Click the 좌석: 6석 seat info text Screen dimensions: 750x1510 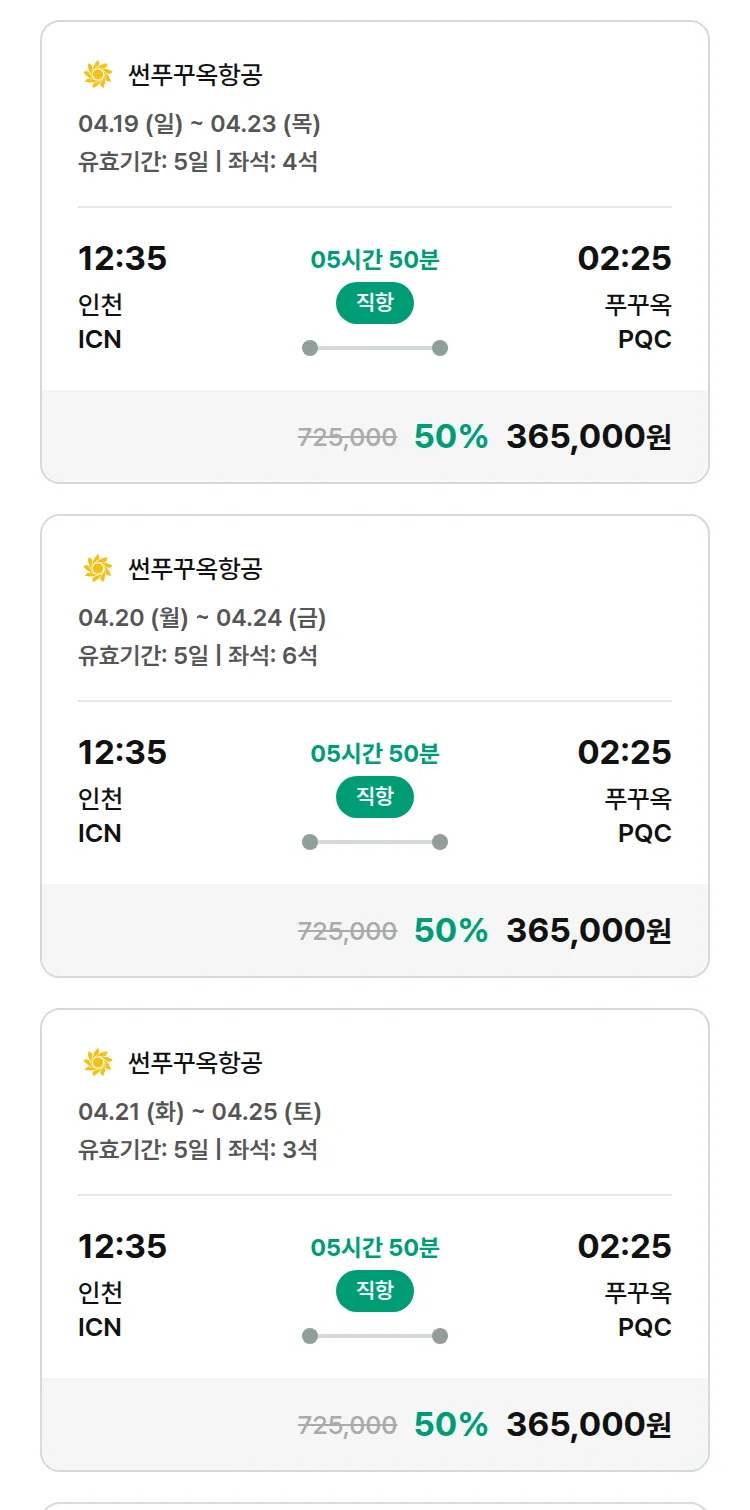tap(272, 656)
